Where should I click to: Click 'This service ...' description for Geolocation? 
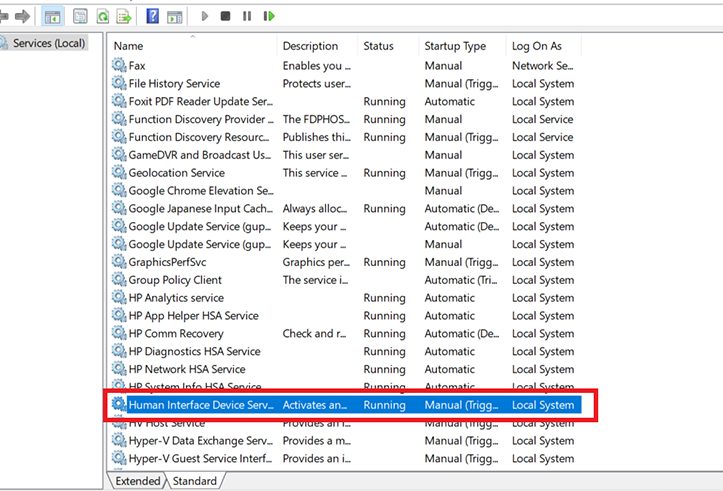point(314,173)
